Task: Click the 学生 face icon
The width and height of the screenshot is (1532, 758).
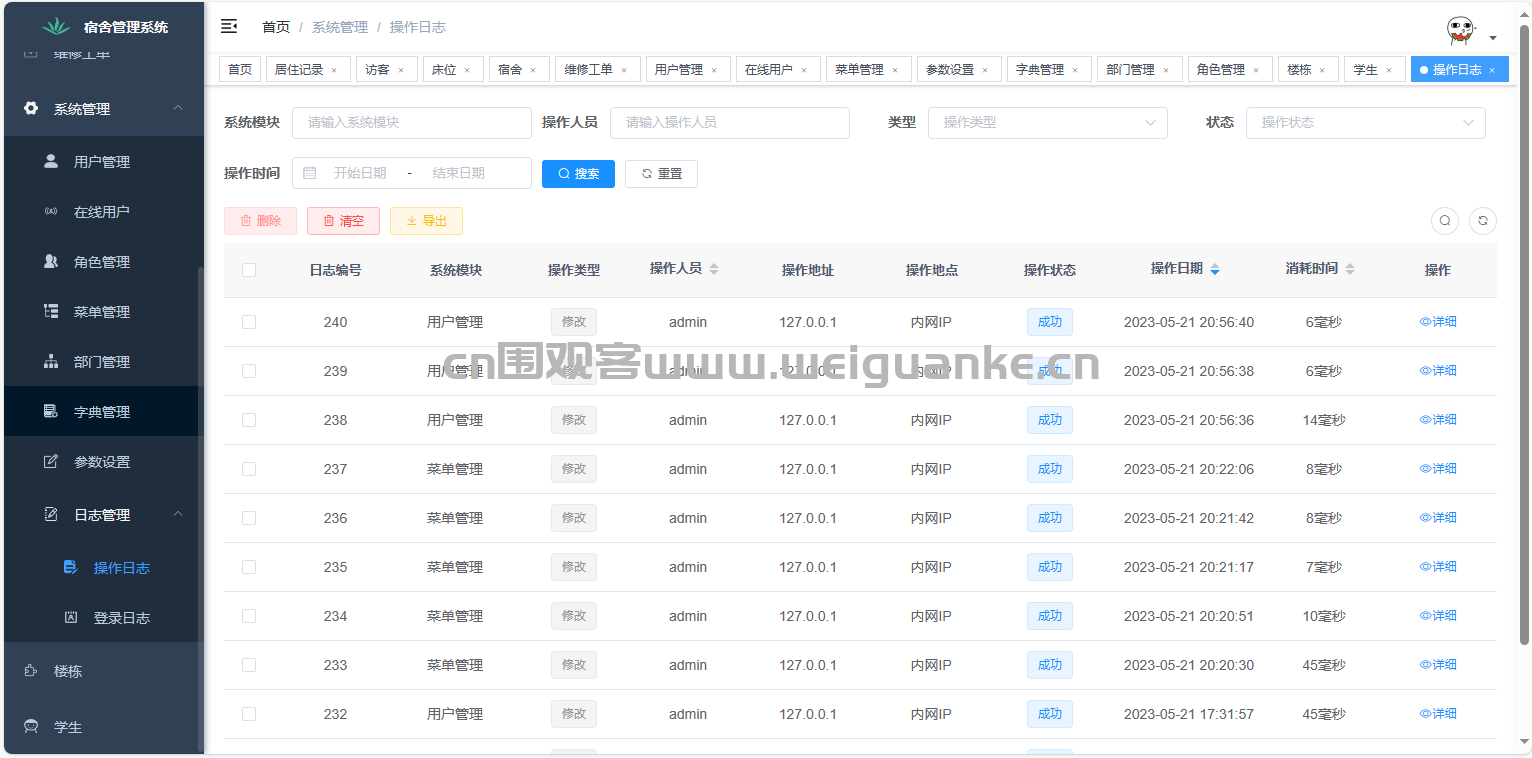Action: click(x=31, y=727)
